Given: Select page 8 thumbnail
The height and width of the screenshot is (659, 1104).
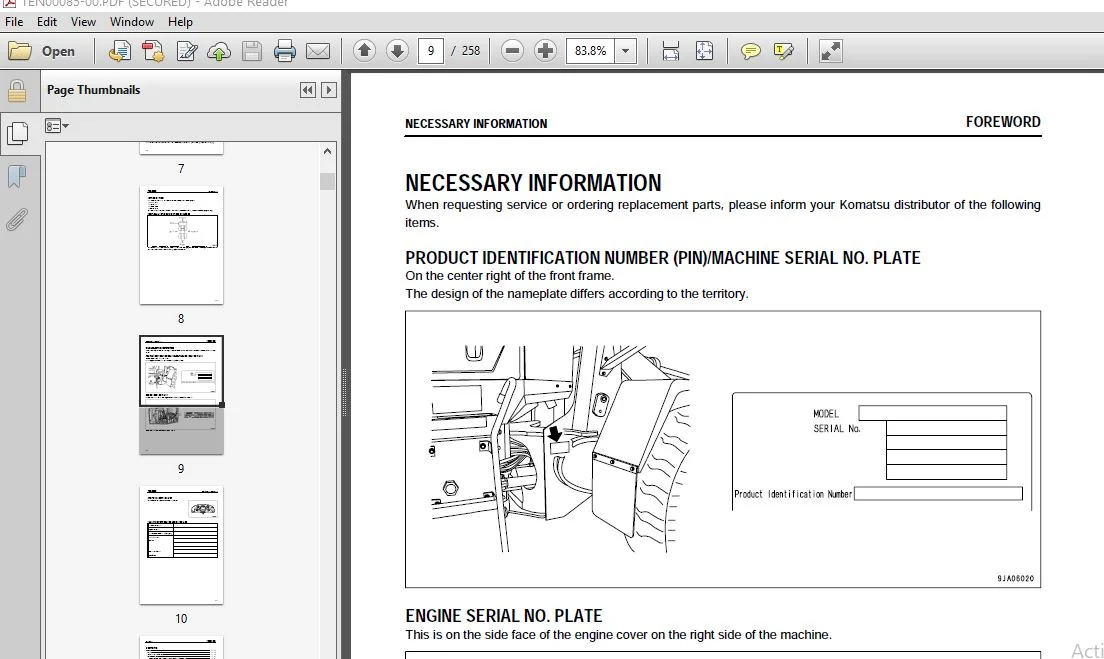Looking at the screenshot, I should point(182,246).
